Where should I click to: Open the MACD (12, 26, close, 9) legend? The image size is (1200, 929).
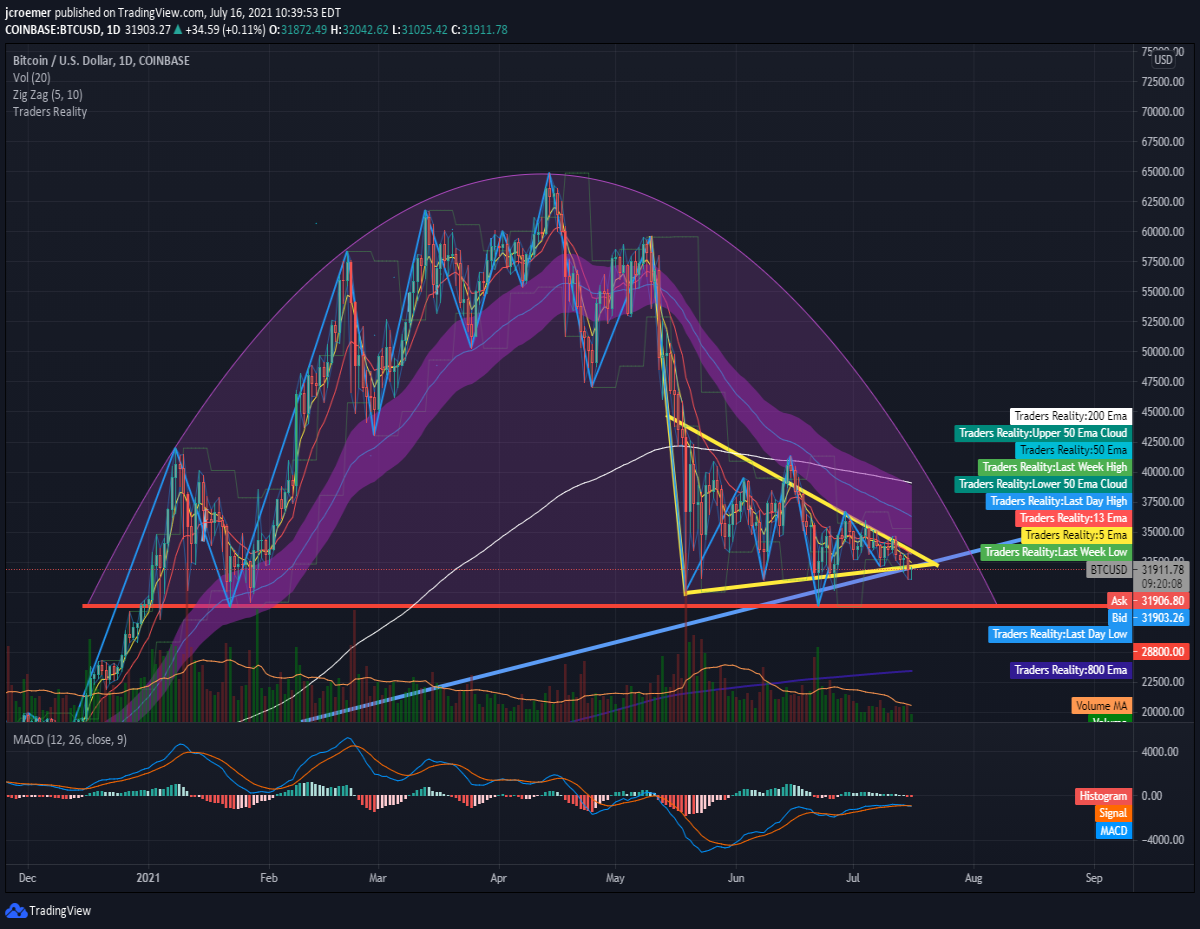click(x=69, y=739)
